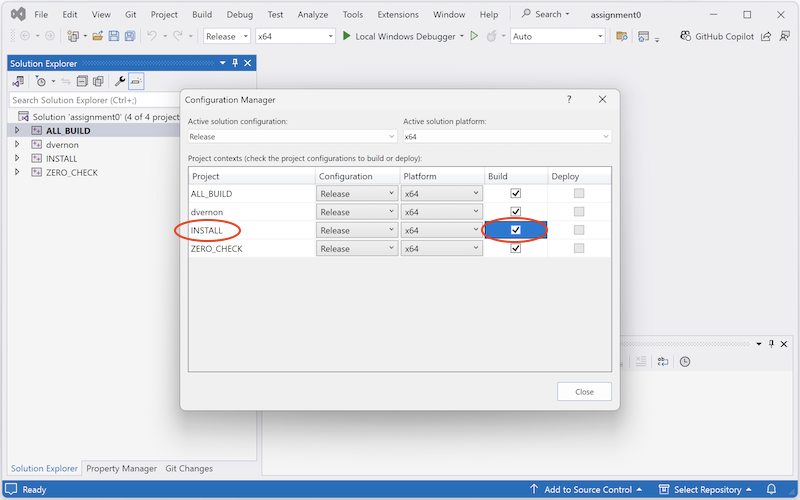800x500 pixels.
Task: Switch to the Git Changes tab
Action: click(x=188, y=468)
